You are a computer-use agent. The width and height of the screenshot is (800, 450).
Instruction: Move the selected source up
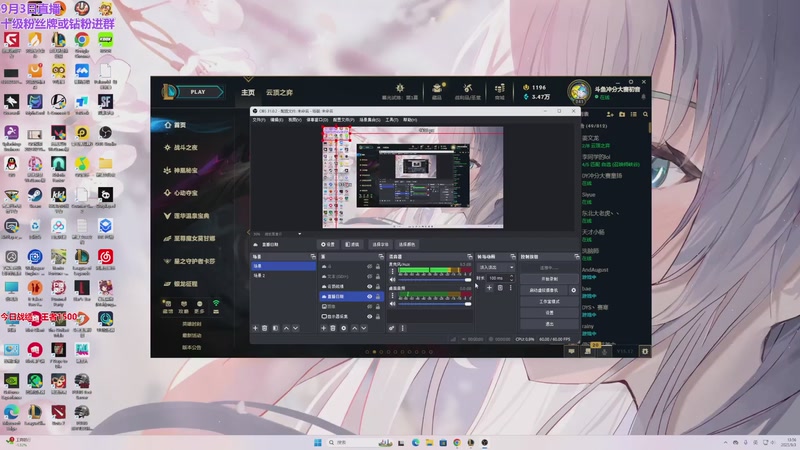(x=355, y=328)
